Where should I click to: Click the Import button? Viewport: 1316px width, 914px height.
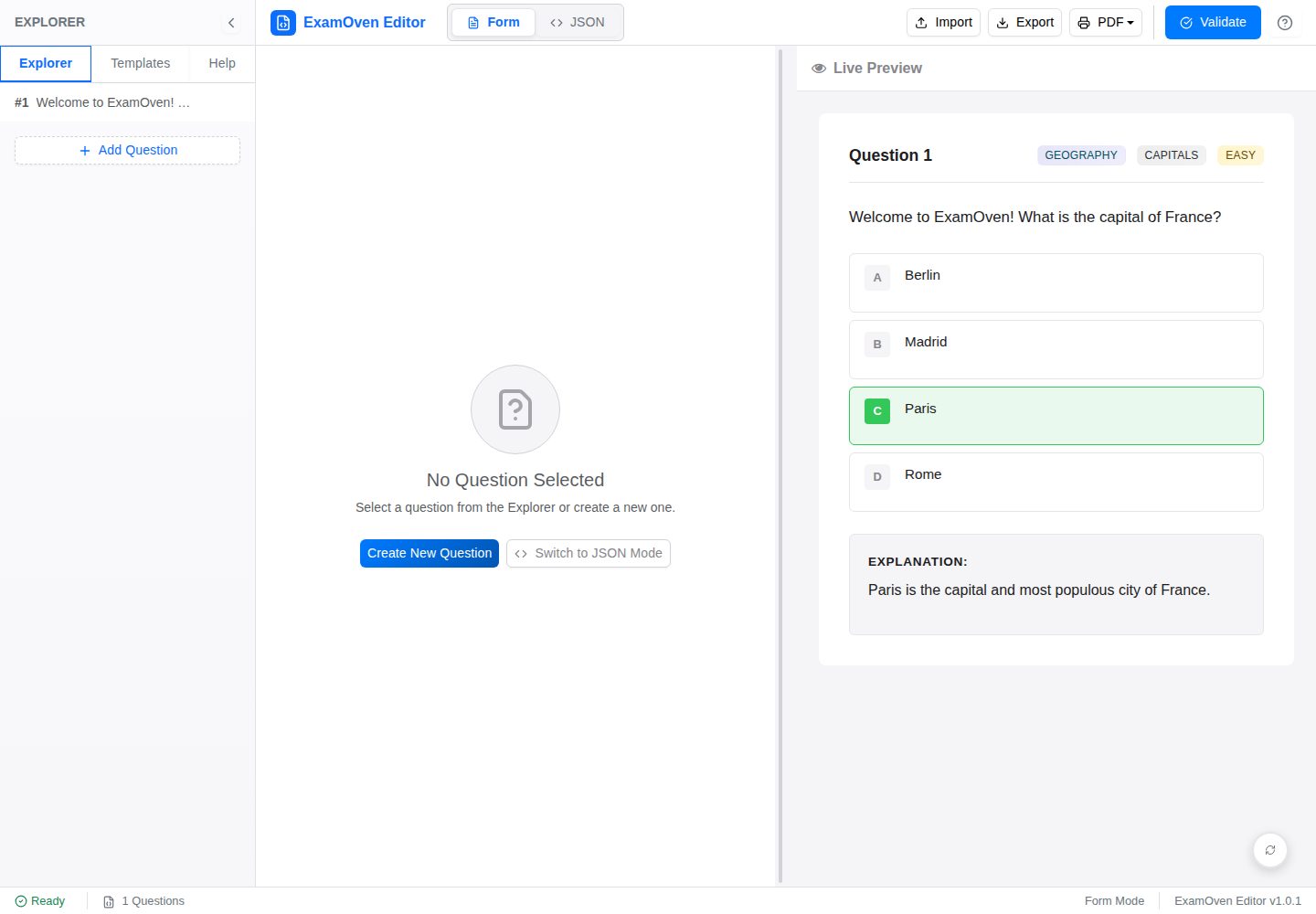tap(943, 23)
